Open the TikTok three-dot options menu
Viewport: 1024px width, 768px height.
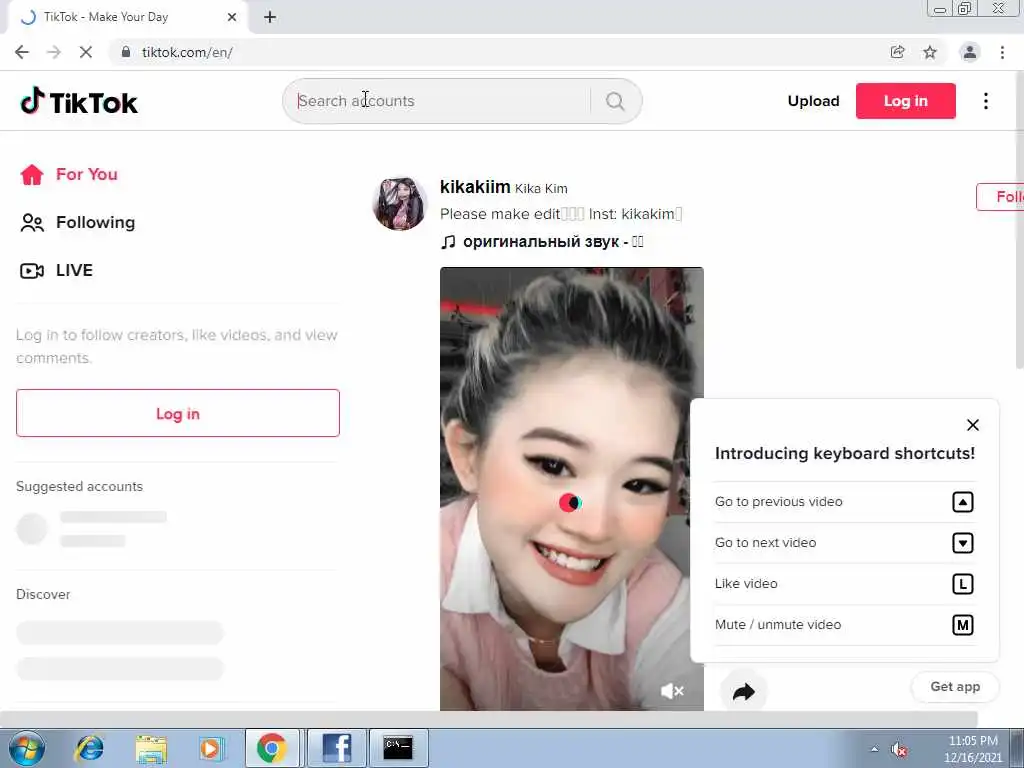985,101
